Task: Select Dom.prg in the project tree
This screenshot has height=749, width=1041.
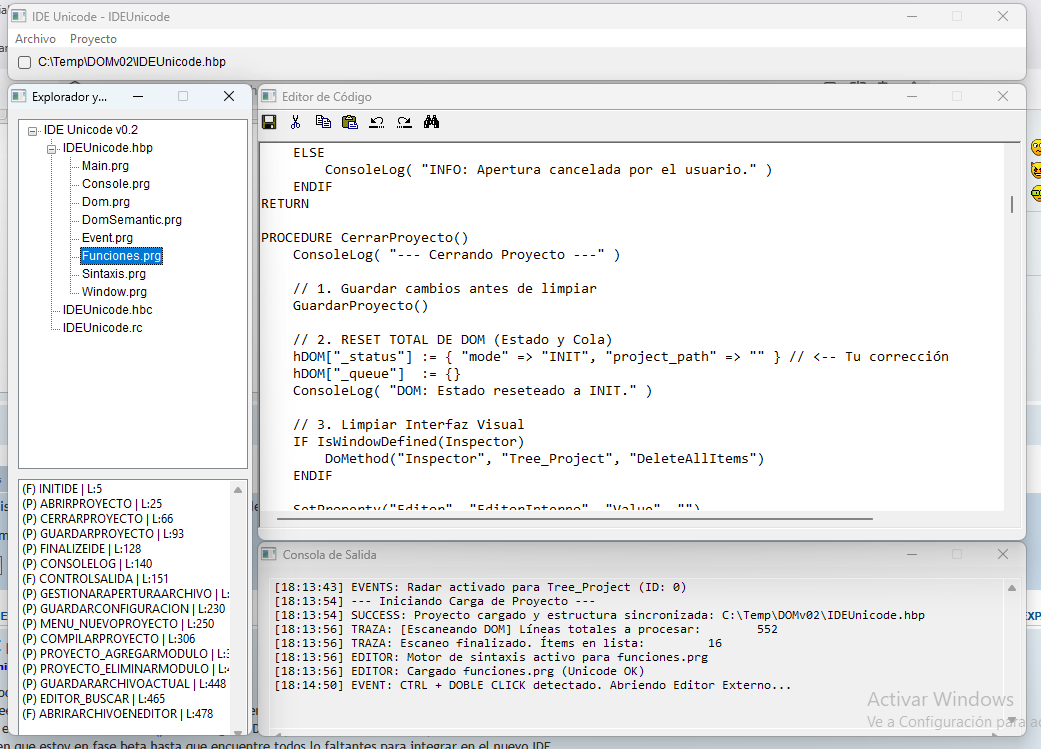Action: pyautogui.click(x=106, y=202)
